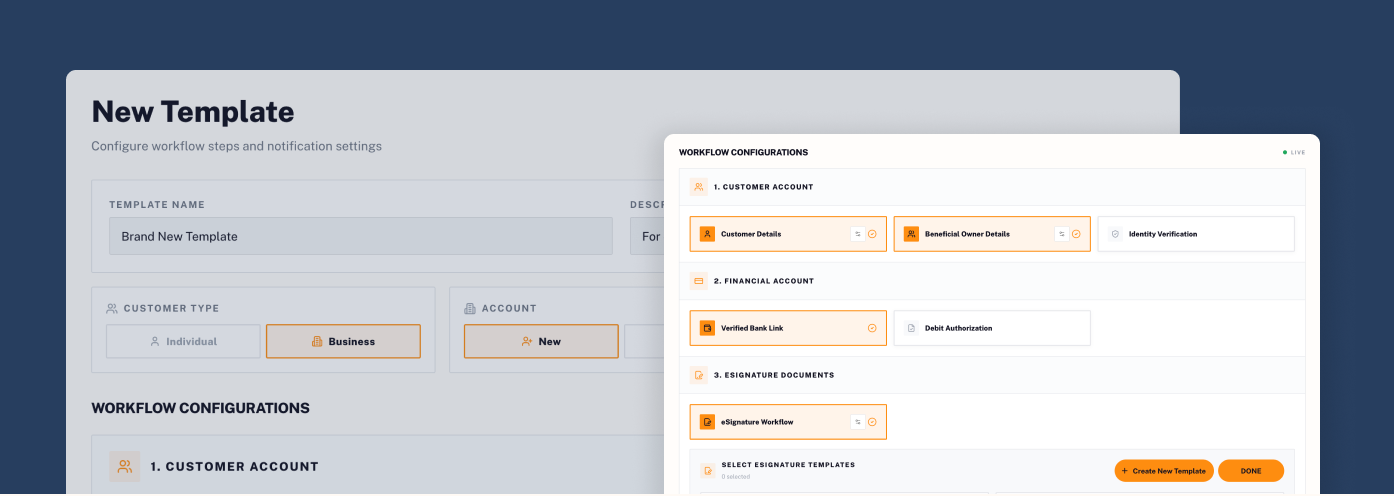Click the check circle on Customer Details

tap(872, 234)
